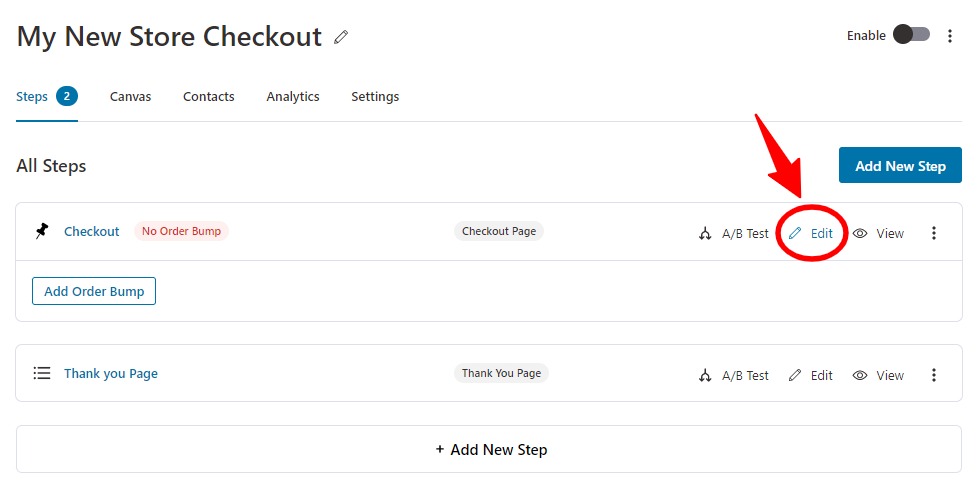Click the pencil icon beside store title
Image resolution: width=980 pixels, height=492 pixels.
[341, 37]
